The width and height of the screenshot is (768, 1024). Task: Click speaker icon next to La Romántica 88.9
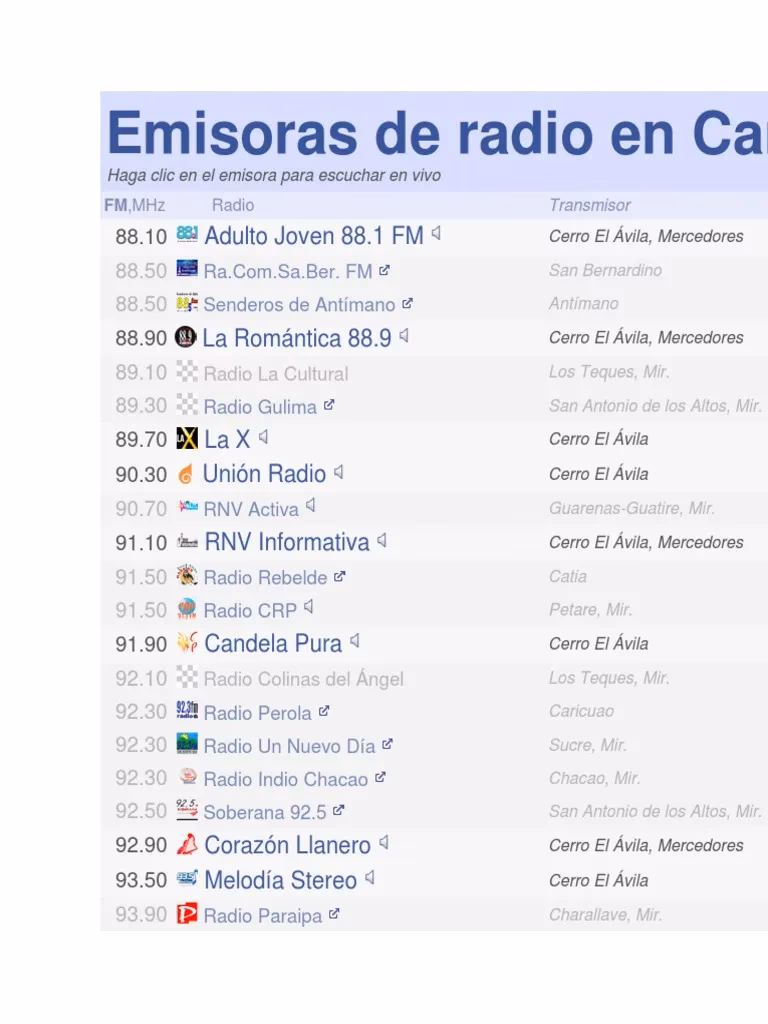404,336
